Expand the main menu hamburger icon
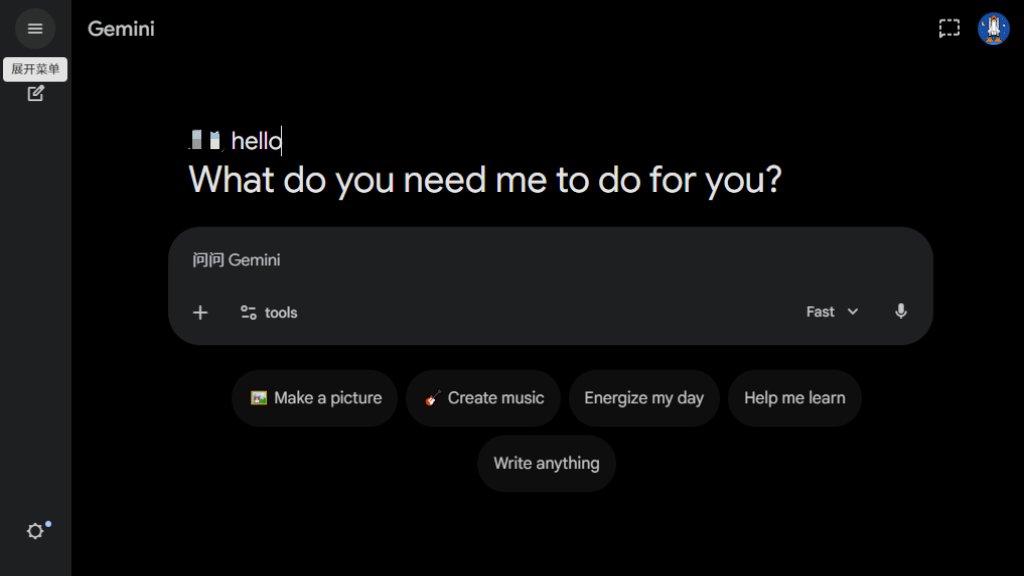The image size is (1024, 576). point(35,29)
